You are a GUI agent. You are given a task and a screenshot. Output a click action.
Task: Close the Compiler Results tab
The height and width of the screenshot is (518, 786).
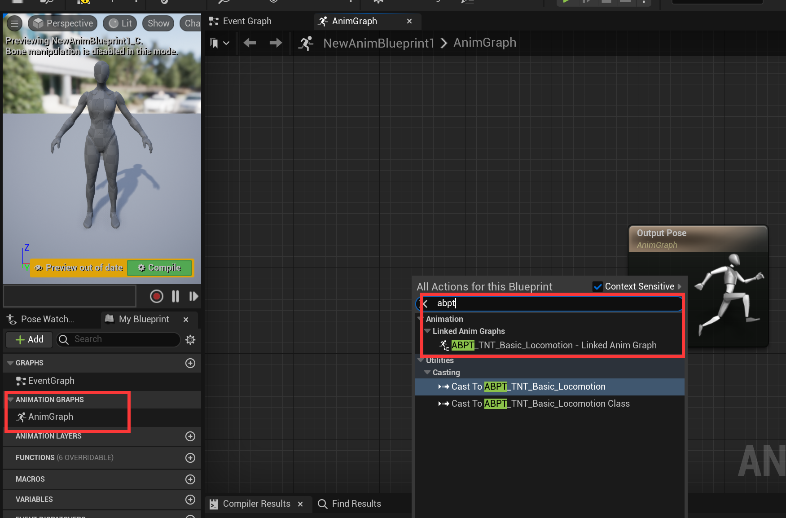(300, 504)
